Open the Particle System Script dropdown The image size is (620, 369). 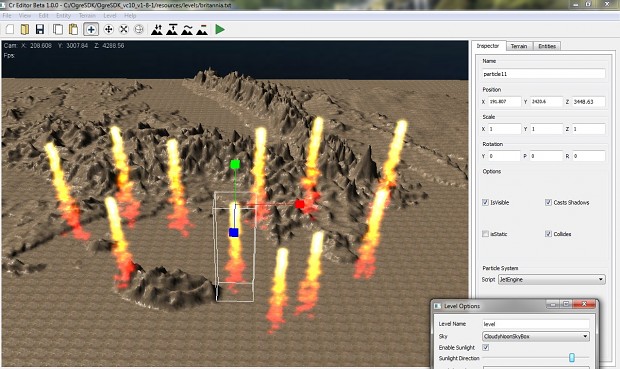tap(552, 280)
